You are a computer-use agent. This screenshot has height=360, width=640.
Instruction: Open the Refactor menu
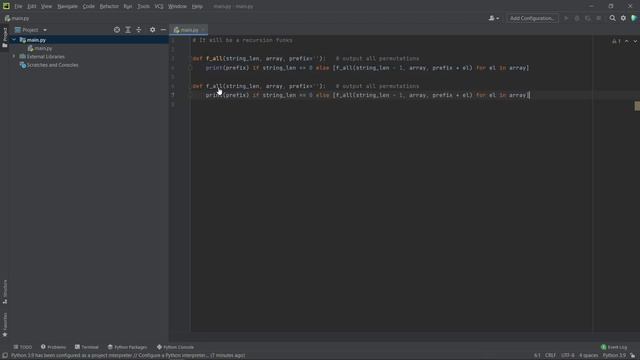109,7
